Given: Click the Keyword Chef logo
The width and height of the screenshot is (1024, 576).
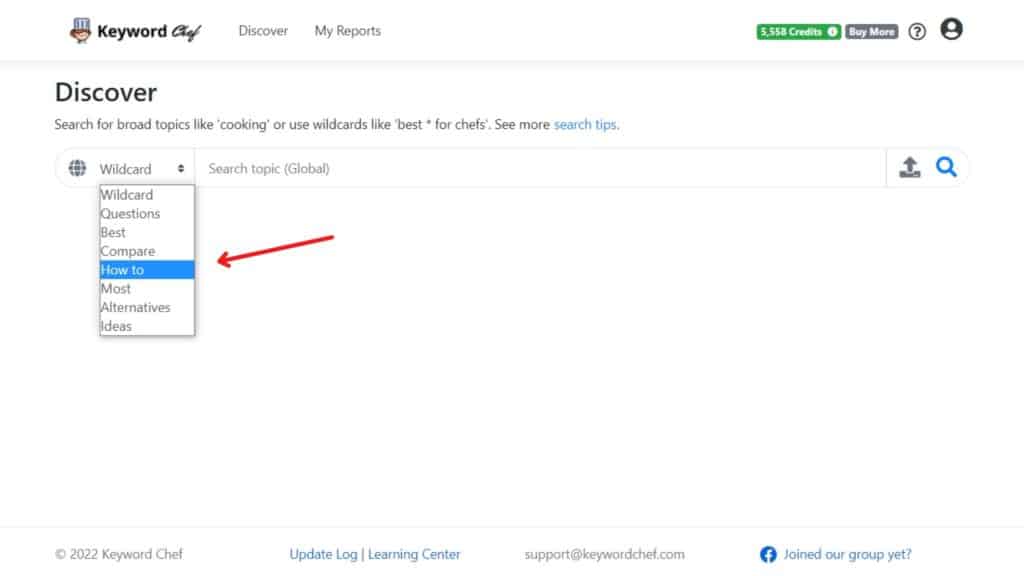Looking at the screenshot, I should coord(134,30).
